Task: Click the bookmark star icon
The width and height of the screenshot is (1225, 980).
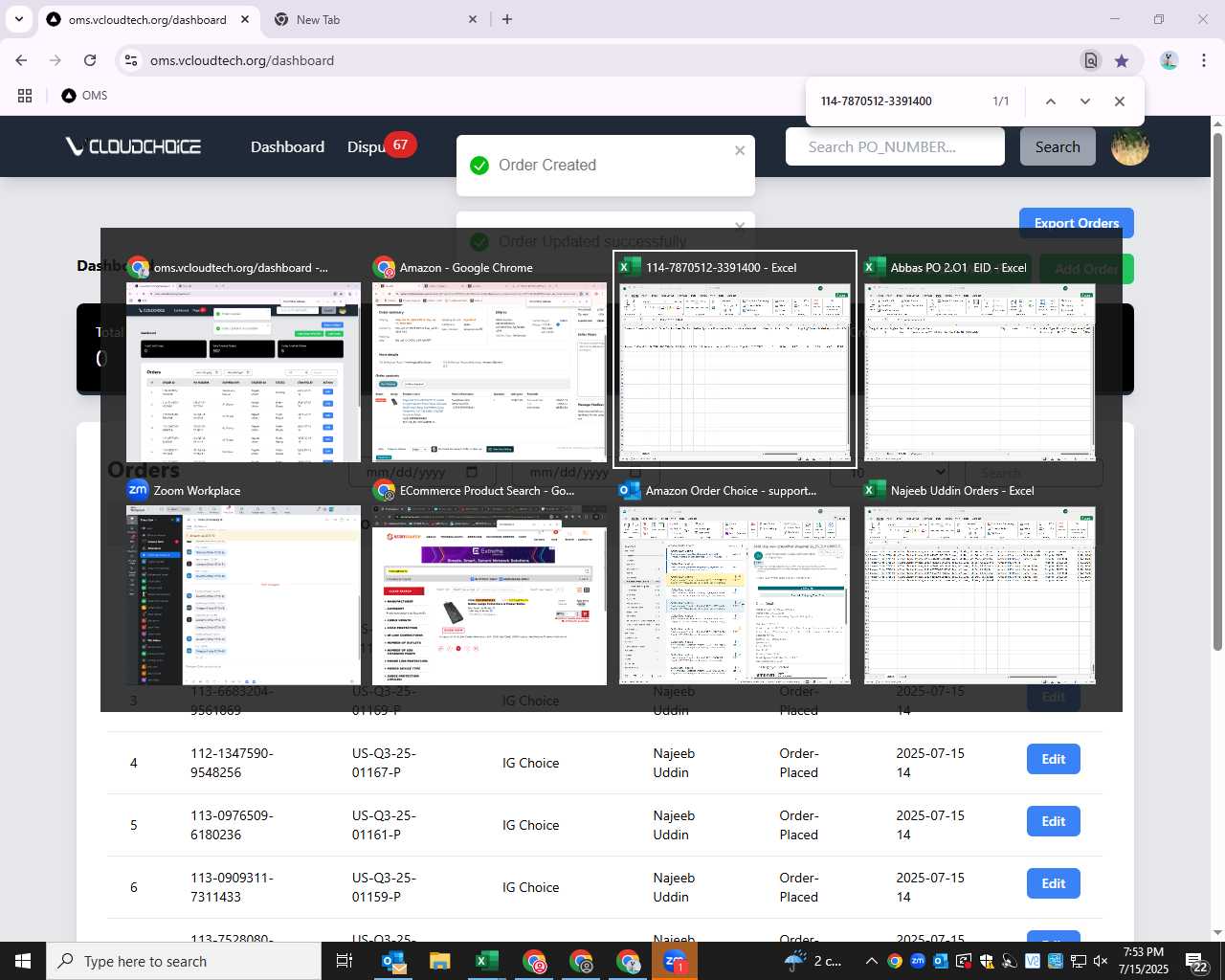Action: click(1122, 60)
